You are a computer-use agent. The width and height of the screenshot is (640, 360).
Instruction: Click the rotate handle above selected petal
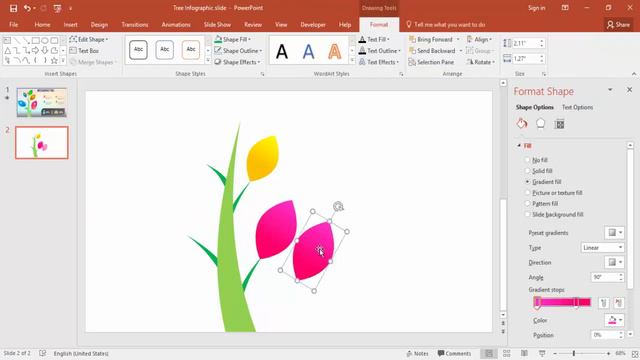click(338, 207)
